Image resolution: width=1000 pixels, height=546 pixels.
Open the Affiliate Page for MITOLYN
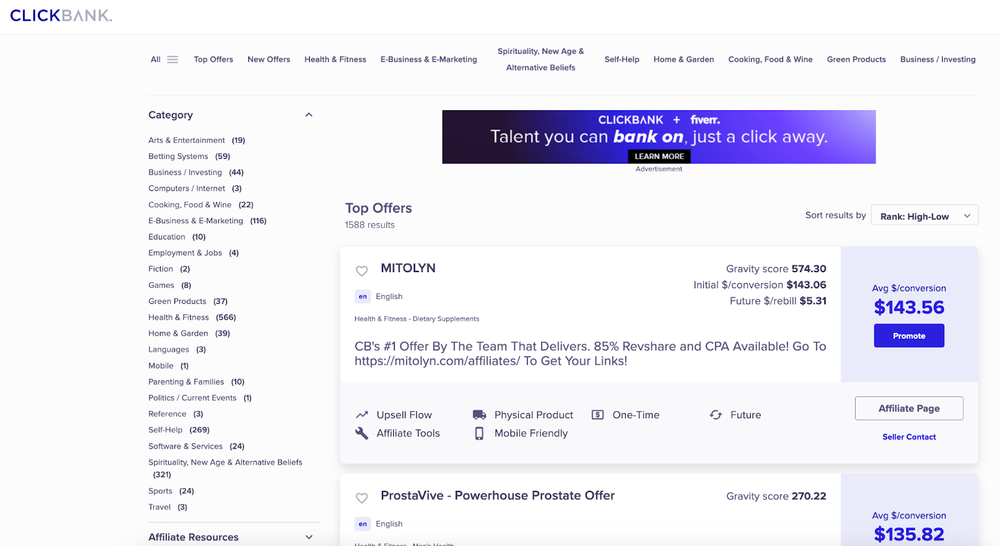[908, 408]
